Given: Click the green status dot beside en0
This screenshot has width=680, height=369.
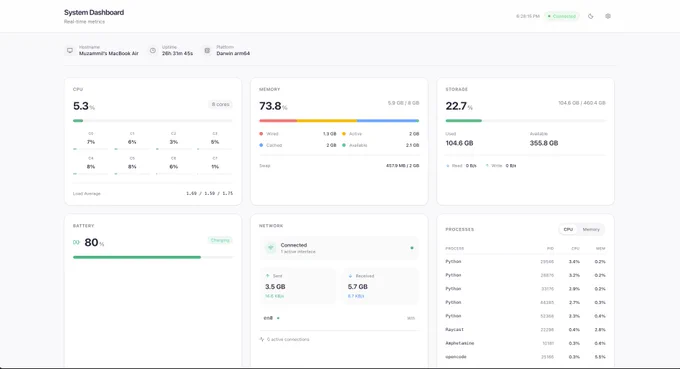Looking at the screenshot, I should click(278, 318).
